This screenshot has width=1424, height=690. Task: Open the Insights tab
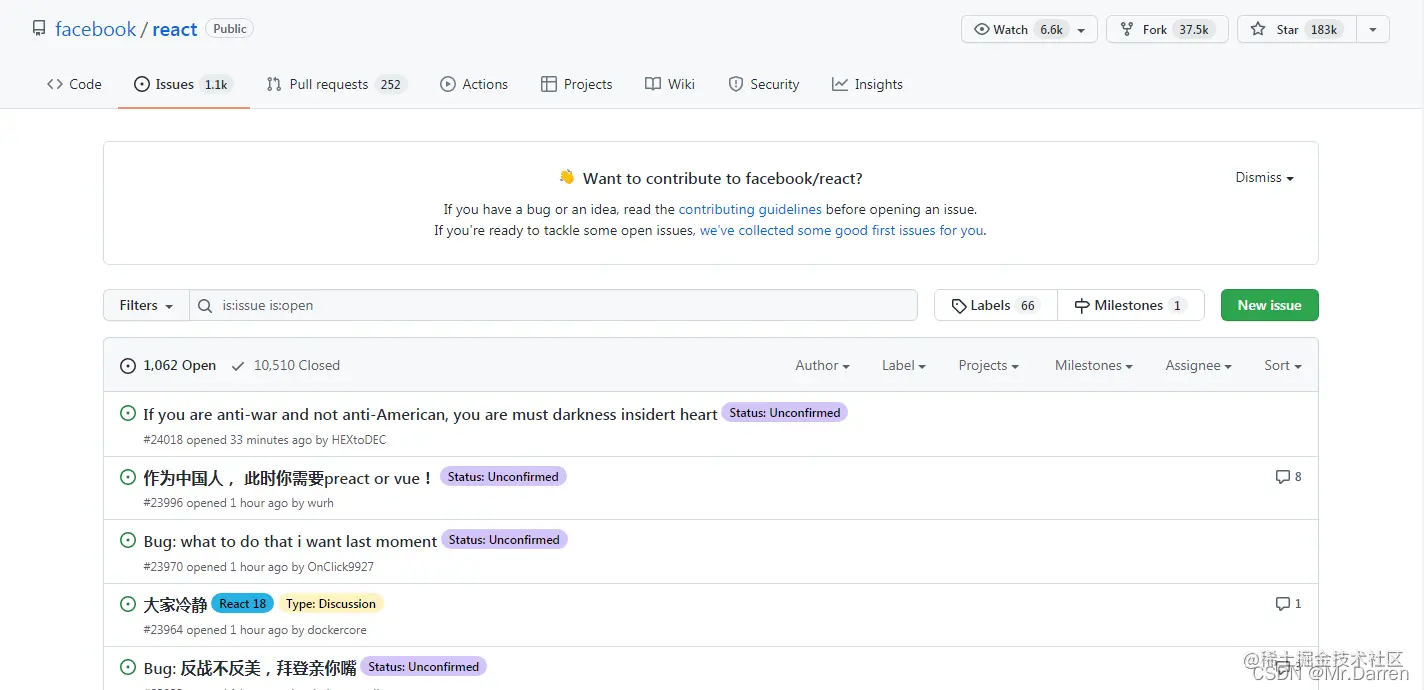point(867,84)
